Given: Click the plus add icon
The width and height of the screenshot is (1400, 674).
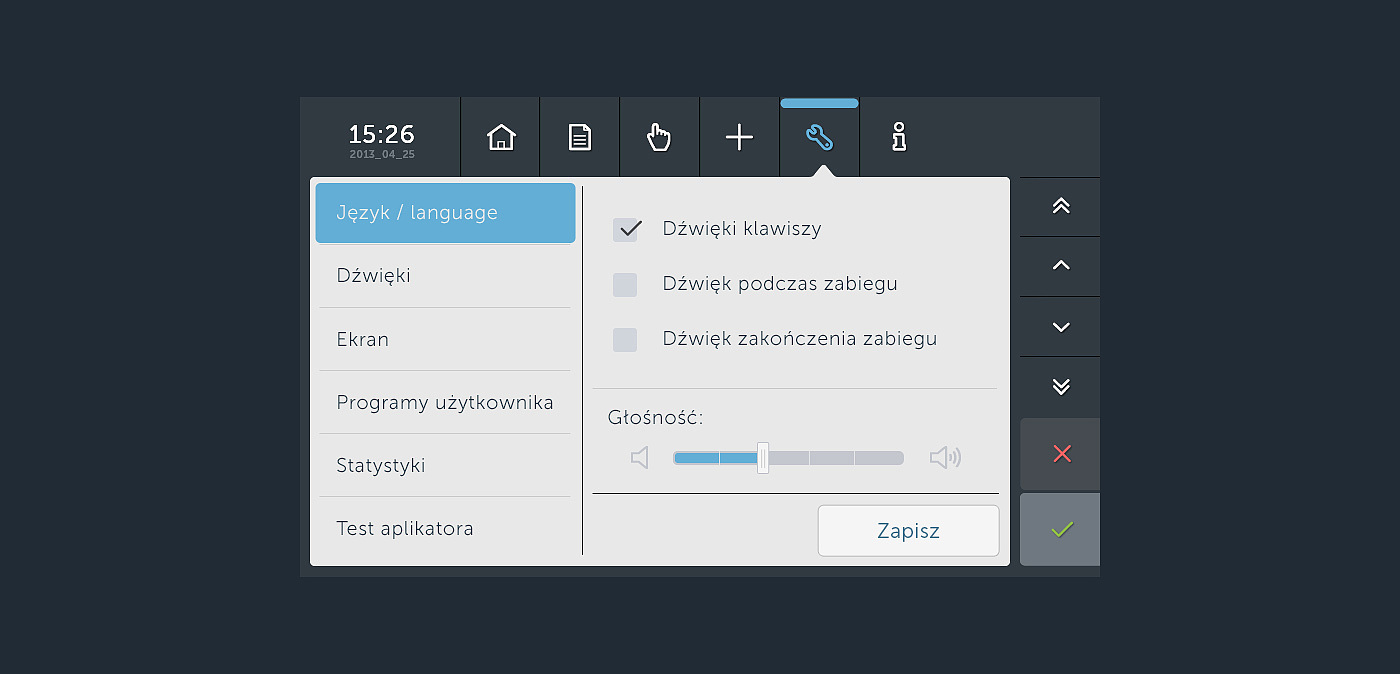Looking at the screenshot, I should tap(739, 137).
